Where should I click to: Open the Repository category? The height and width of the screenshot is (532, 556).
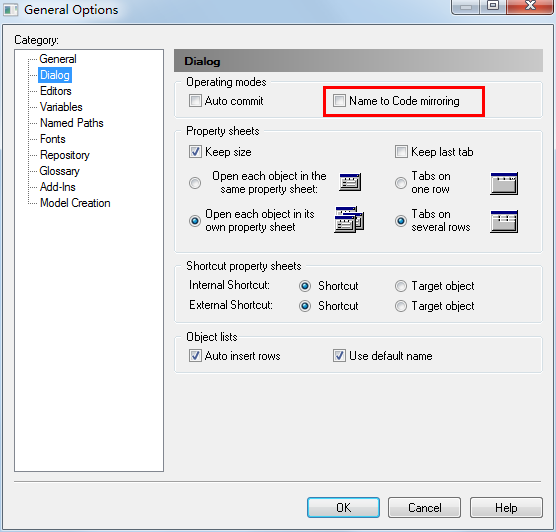click(x=65, y=155)
